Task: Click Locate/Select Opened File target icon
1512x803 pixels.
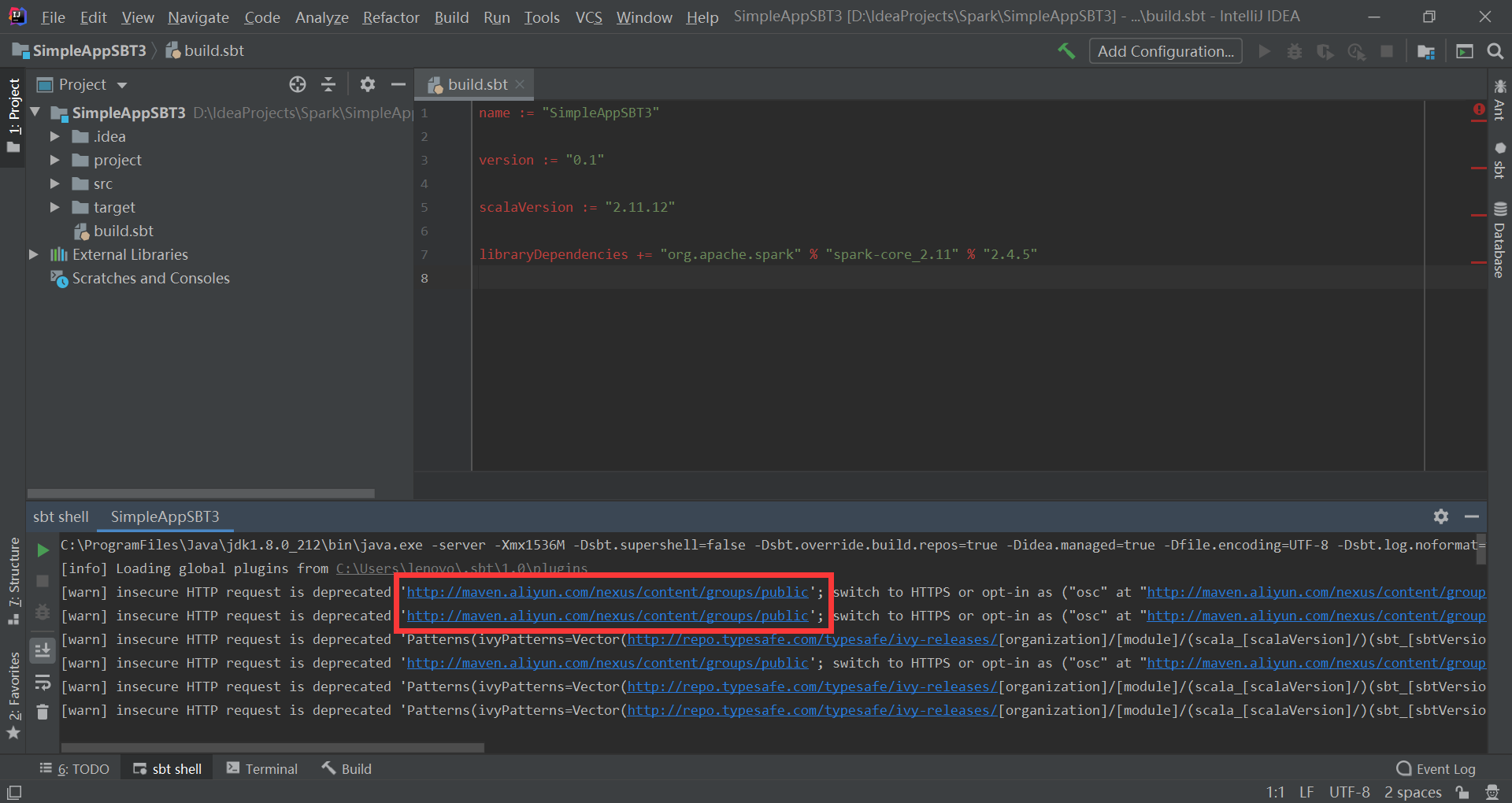Action: pyautogui.click(x=298, y=84)
